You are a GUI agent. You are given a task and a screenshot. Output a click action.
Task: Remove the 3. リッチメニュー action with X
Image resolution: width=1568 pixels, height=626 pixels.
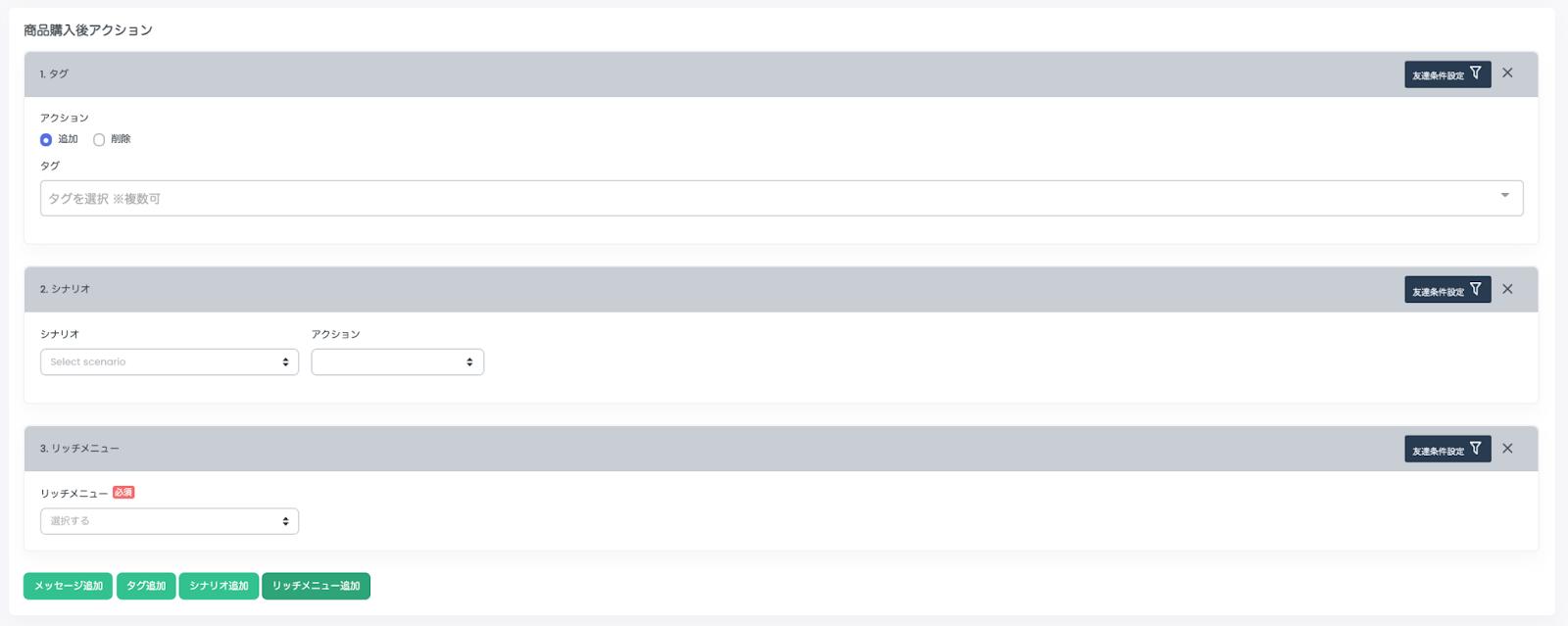1507,449
